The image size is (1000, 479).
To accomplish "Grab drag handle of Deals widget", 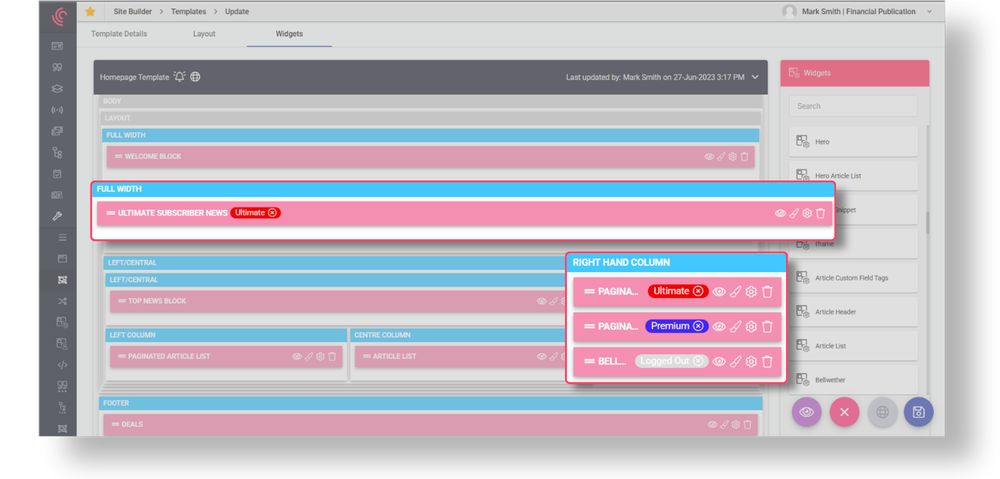I will (115, 424).
